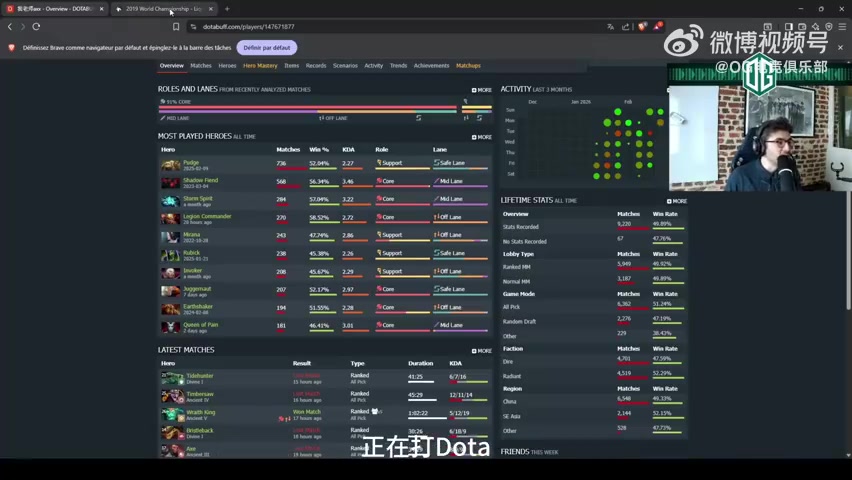Open the browser hamburger menu
852x480 pixels.
[842, 26]
